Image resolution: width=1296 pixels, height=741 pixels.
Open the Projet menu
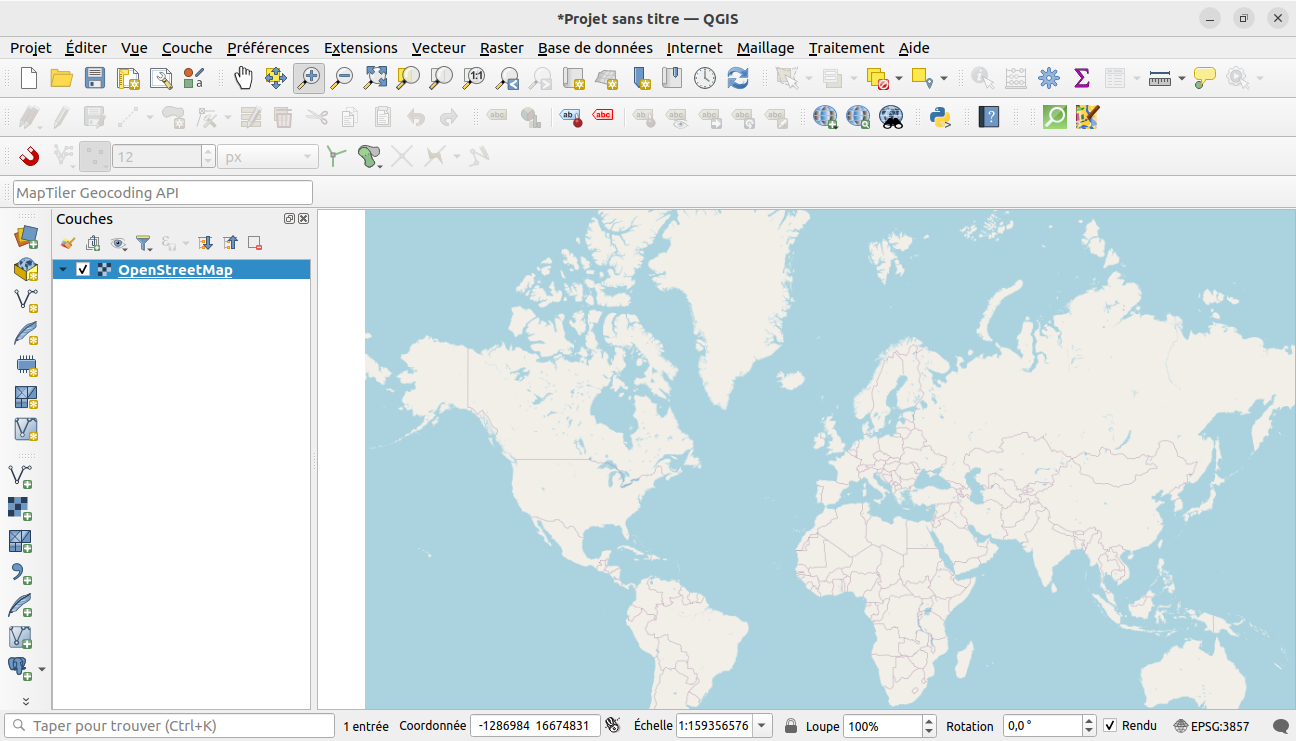coord(31,48)
